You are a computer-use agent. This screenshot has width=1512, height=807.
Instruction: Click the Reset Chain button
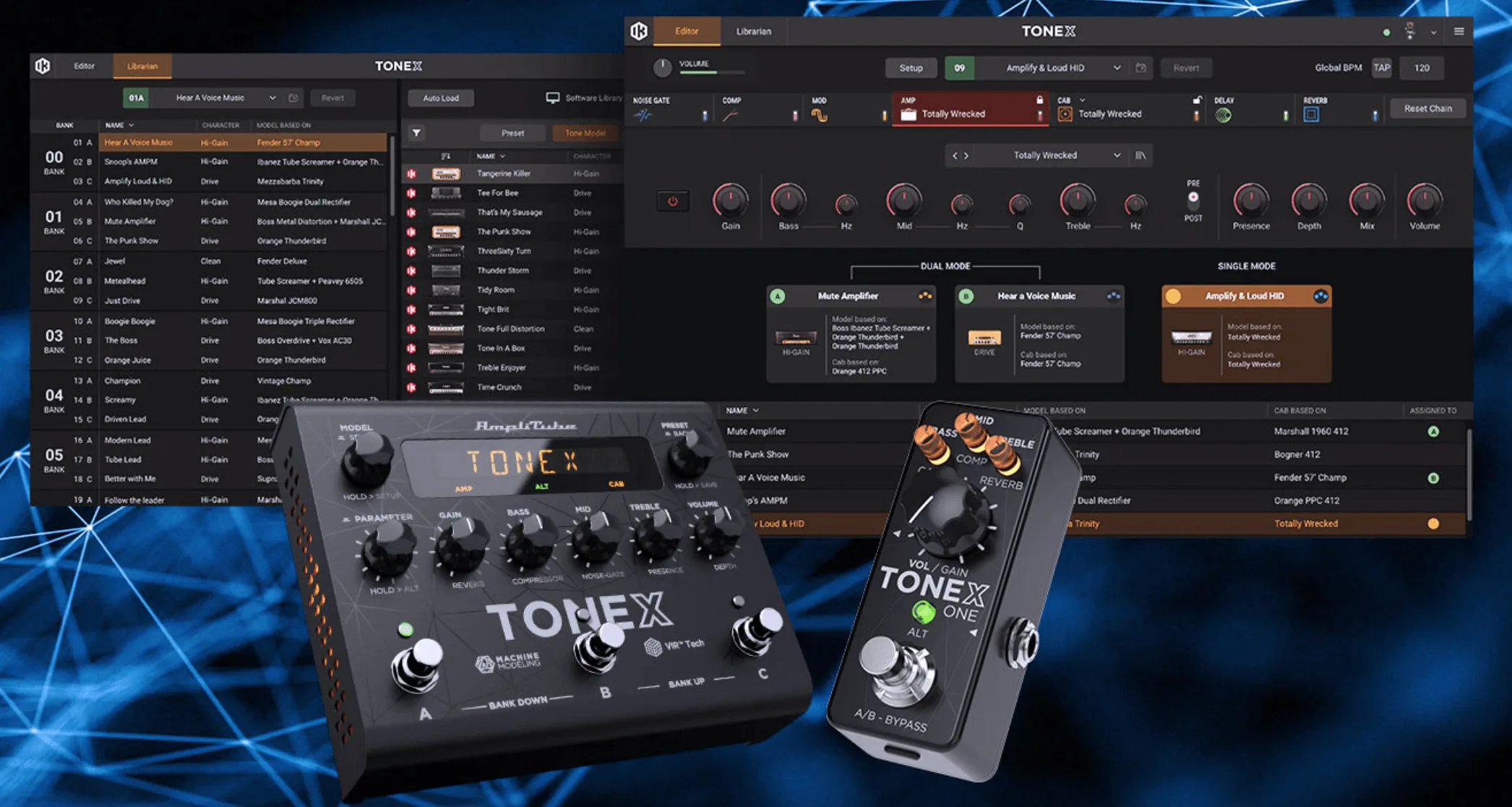point(1427,108)
